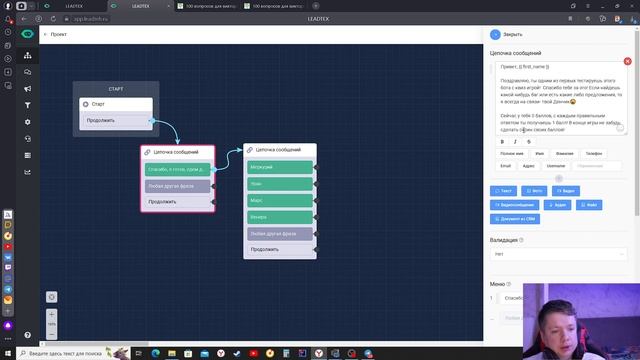Add a Фото message block
Image resolution: width=640 pixels, height=360 pixels.
pos(534,191)
